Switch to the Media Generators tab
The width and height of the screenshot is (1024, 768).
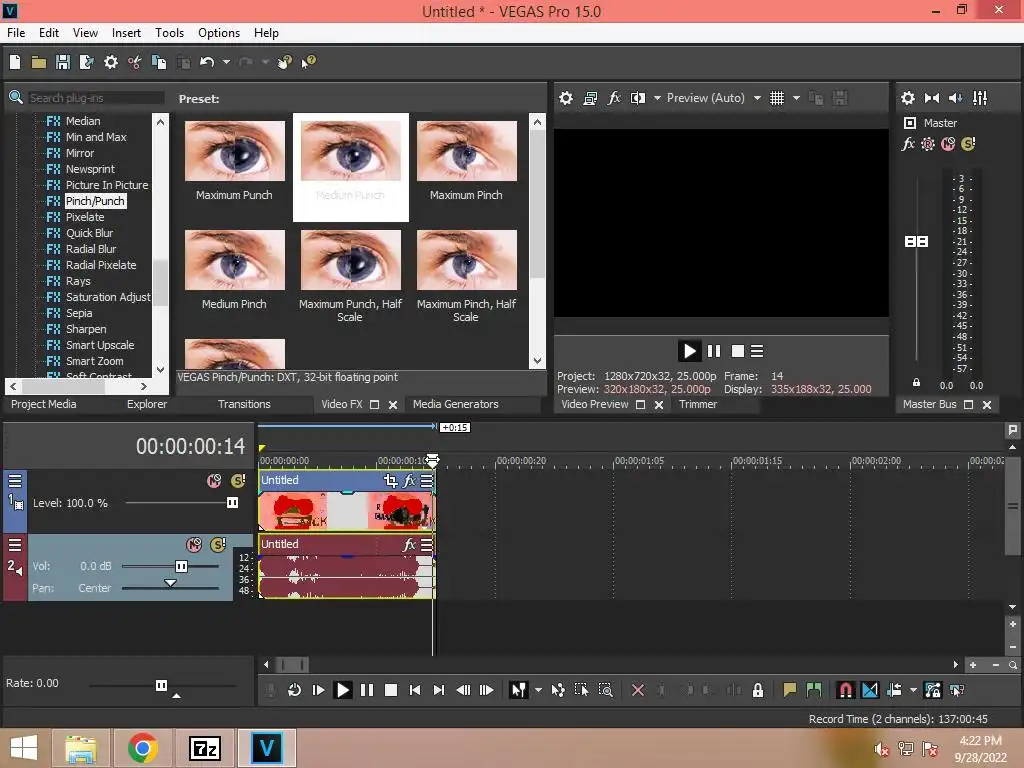point(456,404)
